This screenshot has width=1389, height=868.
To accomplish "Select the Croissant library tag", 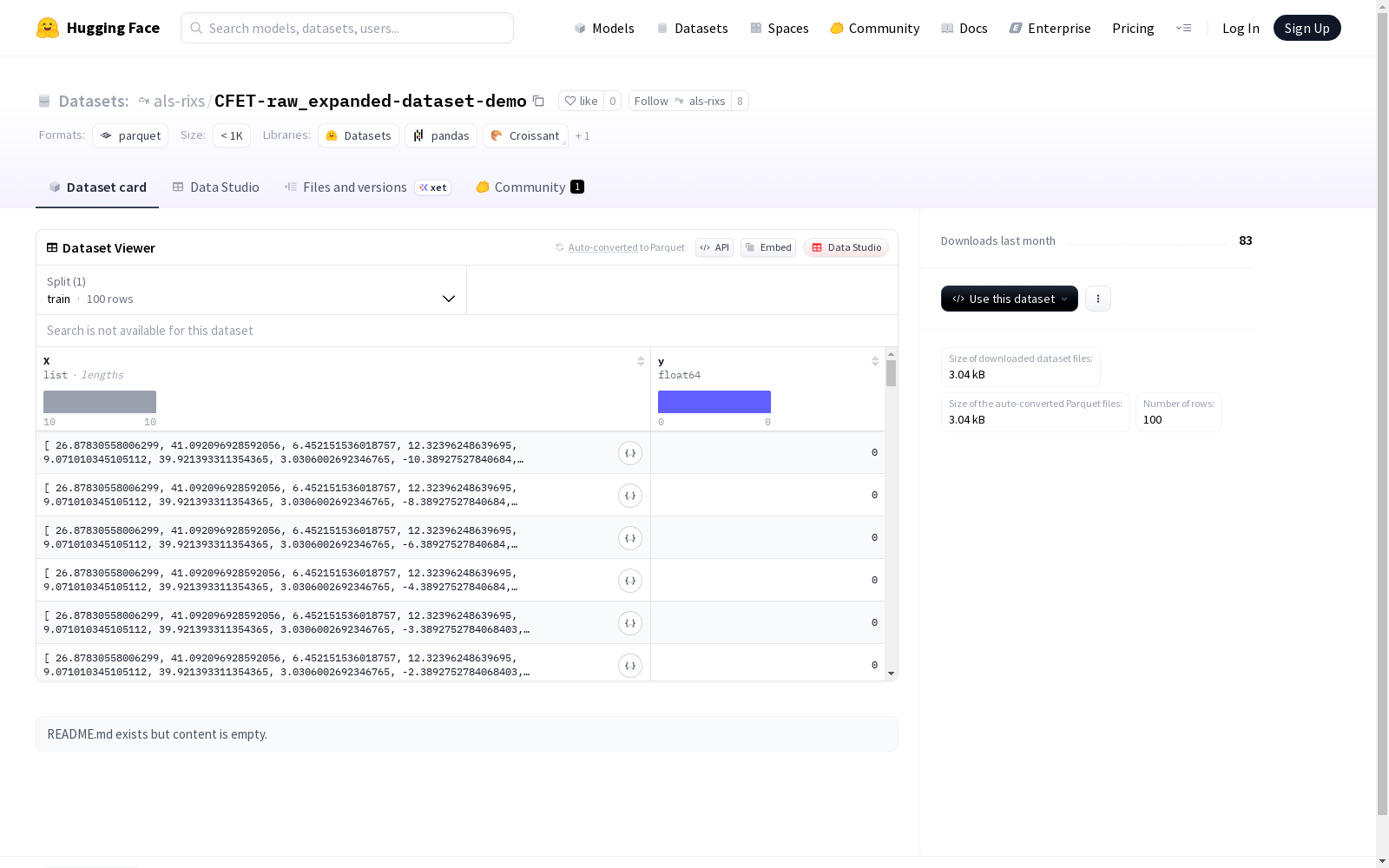I will point(525,135).
